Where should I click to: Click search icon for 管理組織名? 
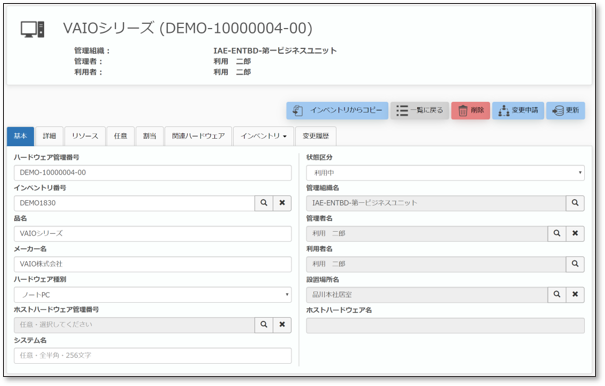click(x=575, y=203)
